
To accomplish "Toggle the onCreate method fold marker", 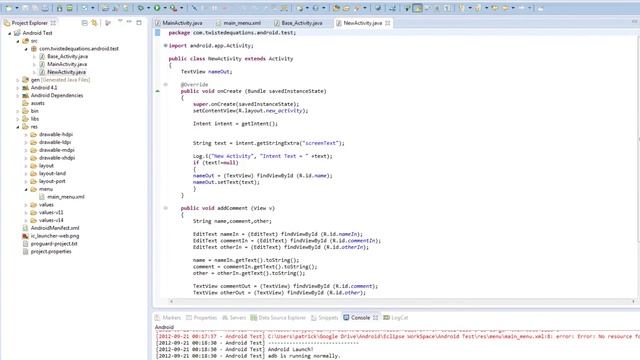I will [165, 84].
